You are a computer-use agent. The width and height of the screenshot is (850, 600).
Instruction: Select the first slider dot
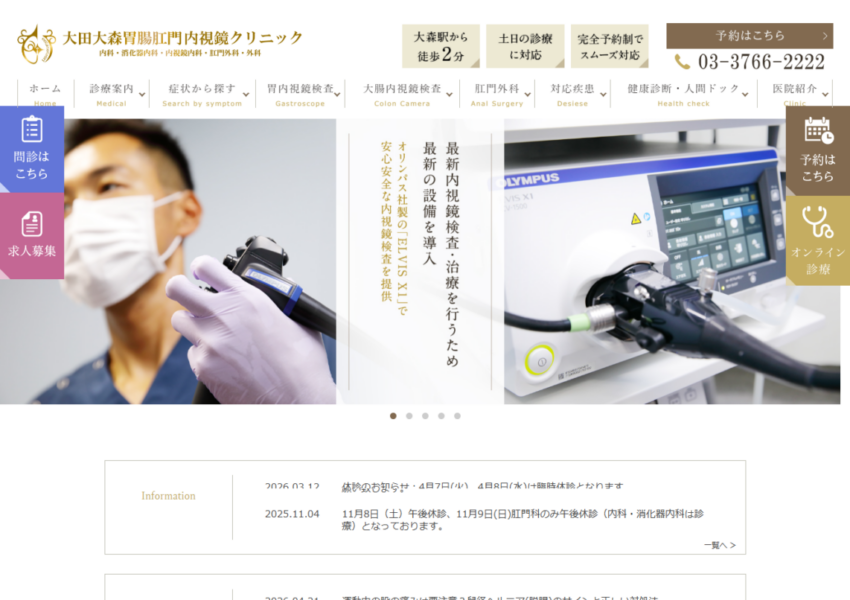(x=393, y=416)
